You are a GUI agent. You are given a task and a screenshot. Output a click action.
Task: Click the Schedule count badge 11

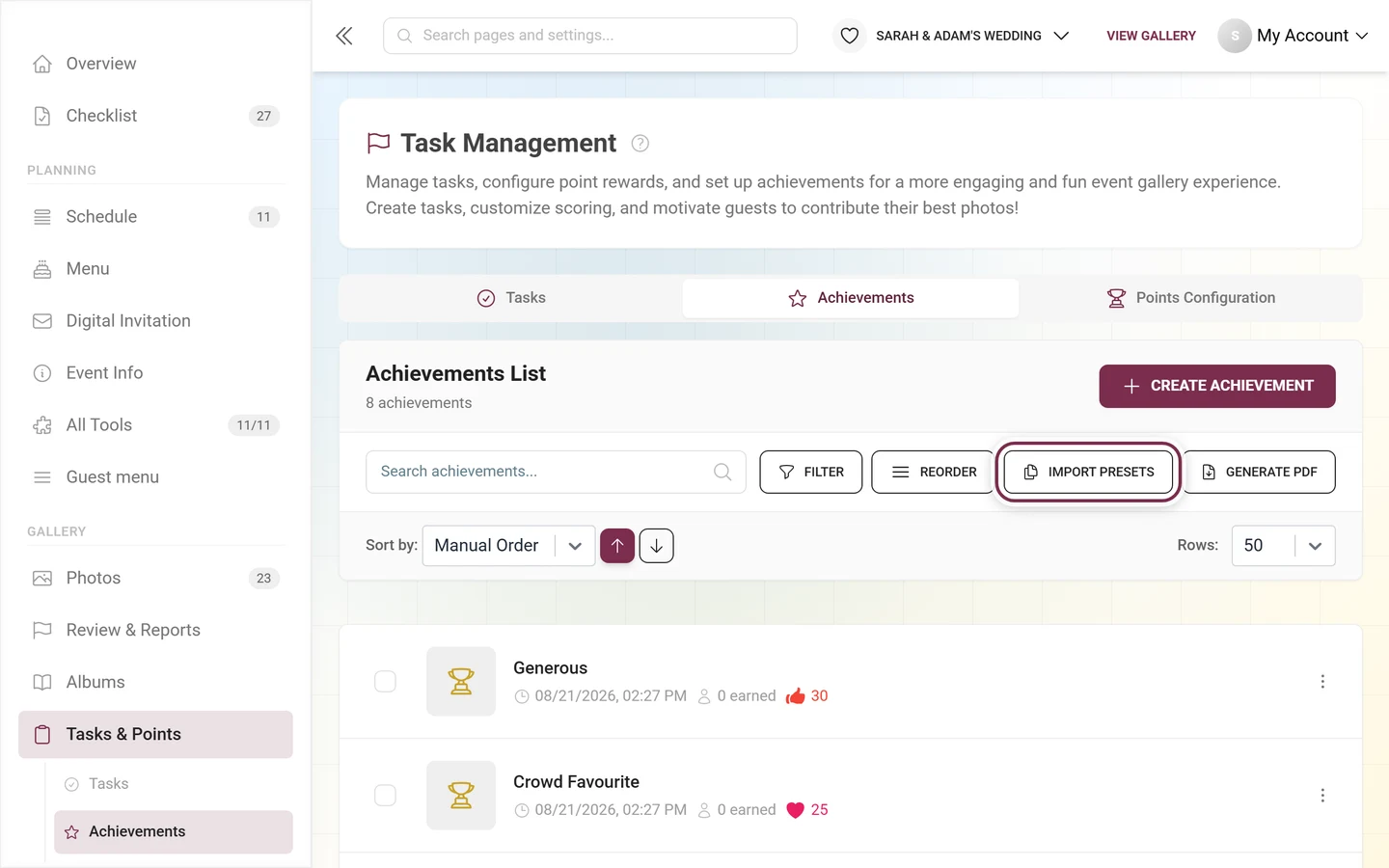(264, 217)
